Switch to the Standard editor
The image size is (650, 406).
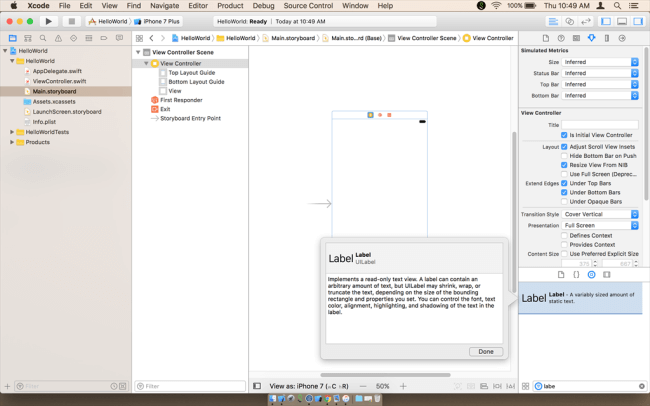point(553,21)
